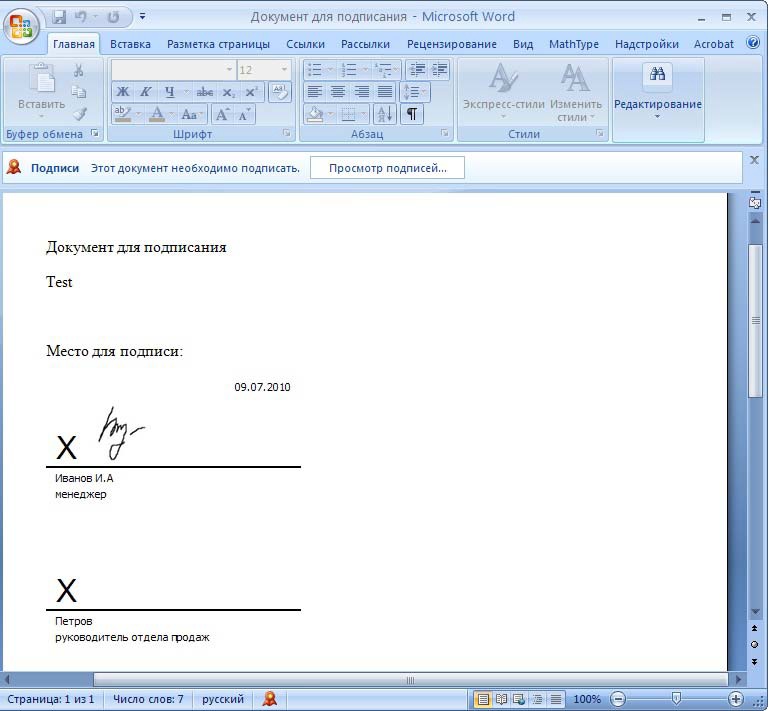Click русский language indicator
This screenshot has height=711, width=773.
(223, 699)
